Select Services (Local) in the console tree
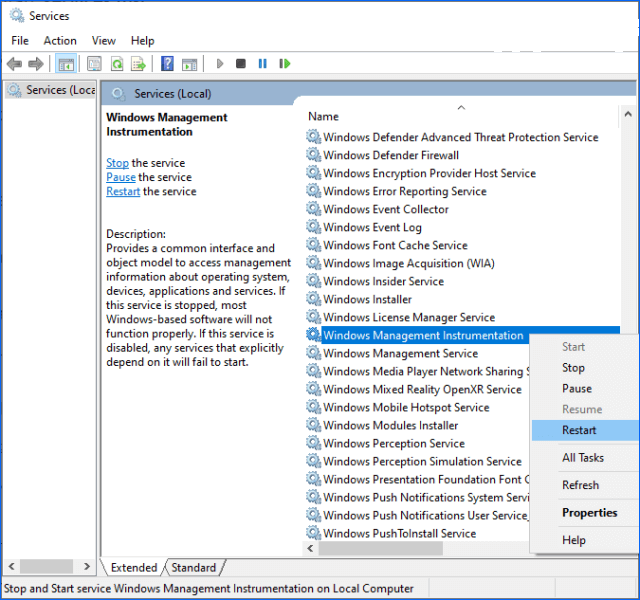This screenshot has width=640, height=600. [52, 90]
